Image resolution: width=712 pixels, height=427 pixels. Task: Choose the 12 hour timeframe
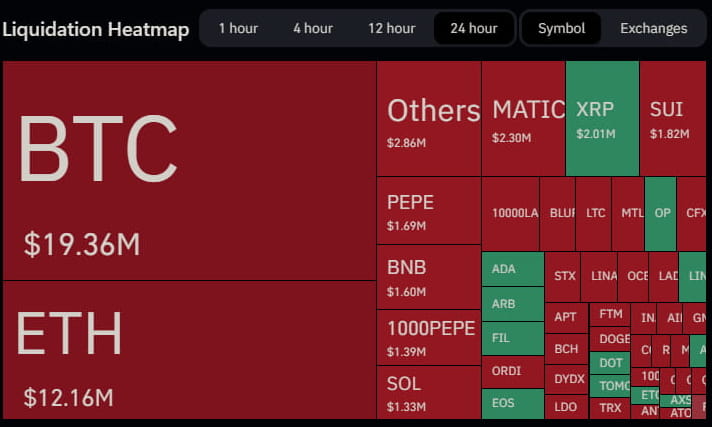coord(391,28)
